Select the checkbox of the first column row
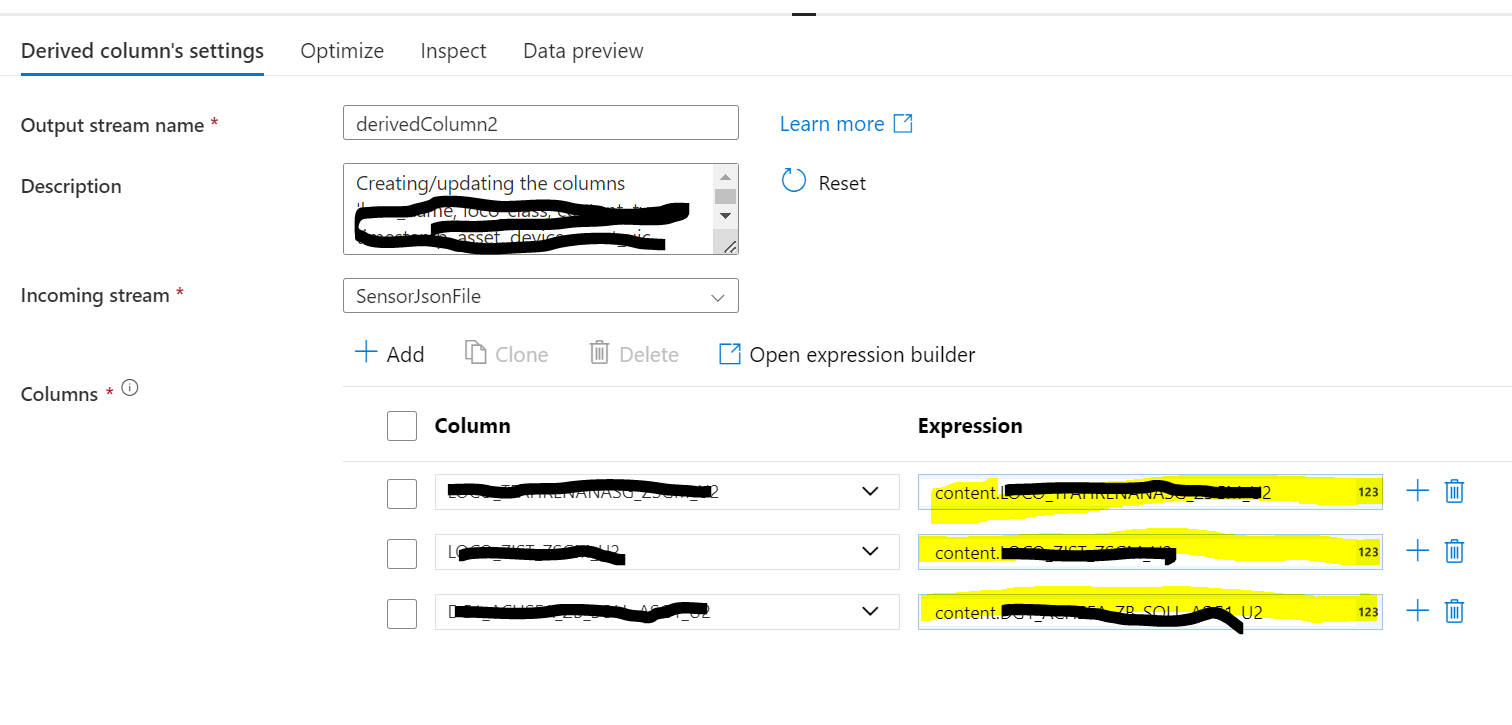1512x725 pixels. [401, 491]
